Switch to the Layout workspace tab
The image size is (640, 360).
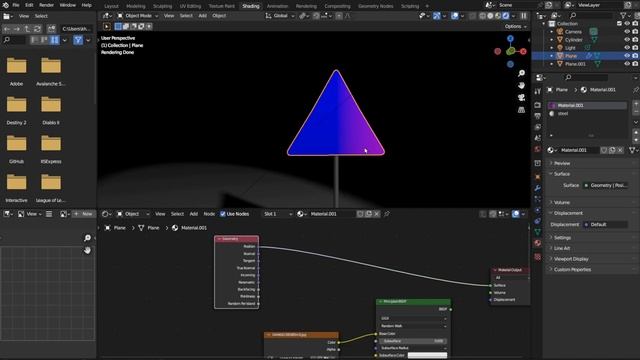click(x=111, y=6)
